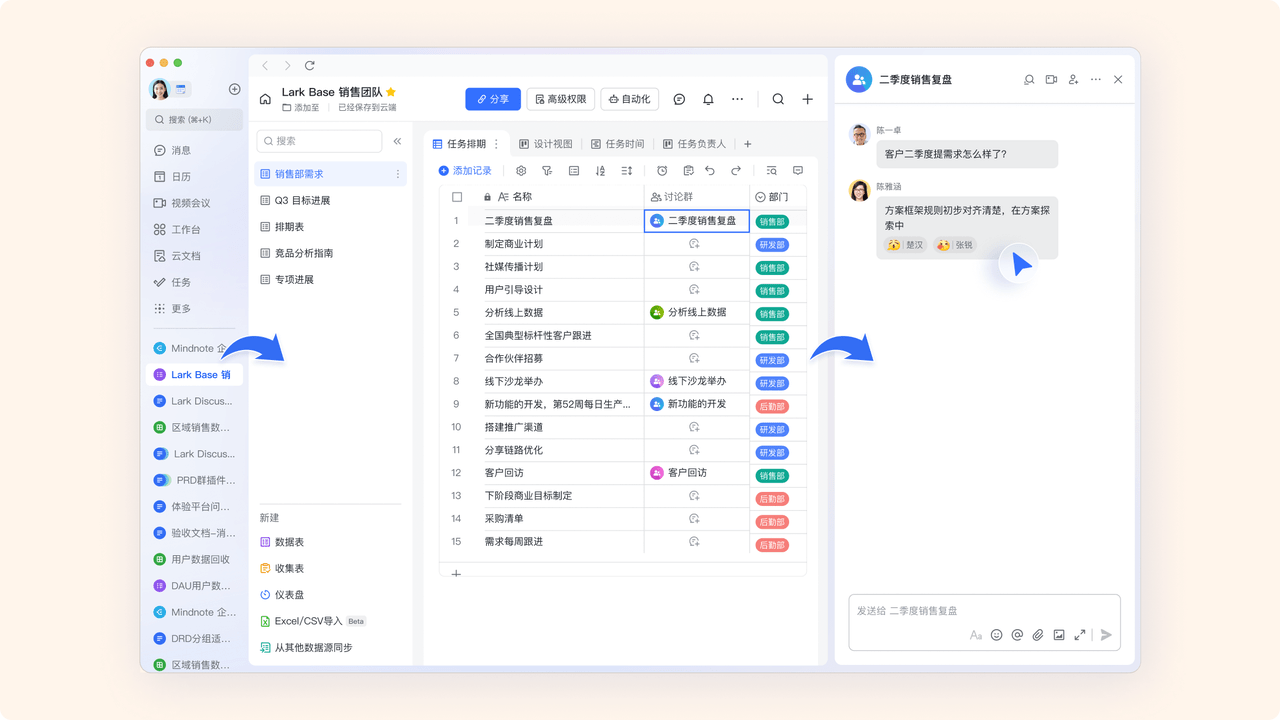Create a new 数据表
Viewport: 1280px width, 720px height.
(283, 542)
